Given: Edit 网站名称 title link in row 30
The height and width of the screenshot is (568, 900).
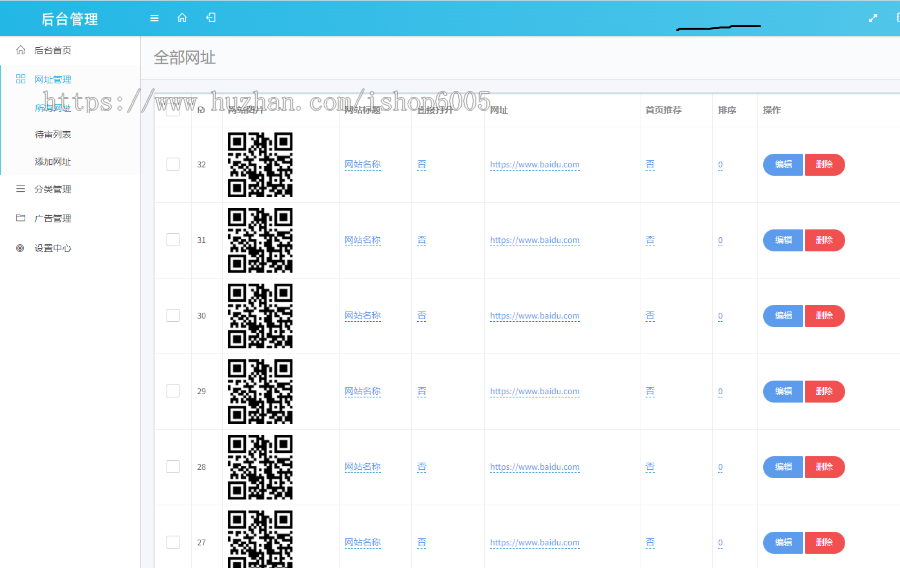Looking at the screenshot, I should click(x=363, y=316).
